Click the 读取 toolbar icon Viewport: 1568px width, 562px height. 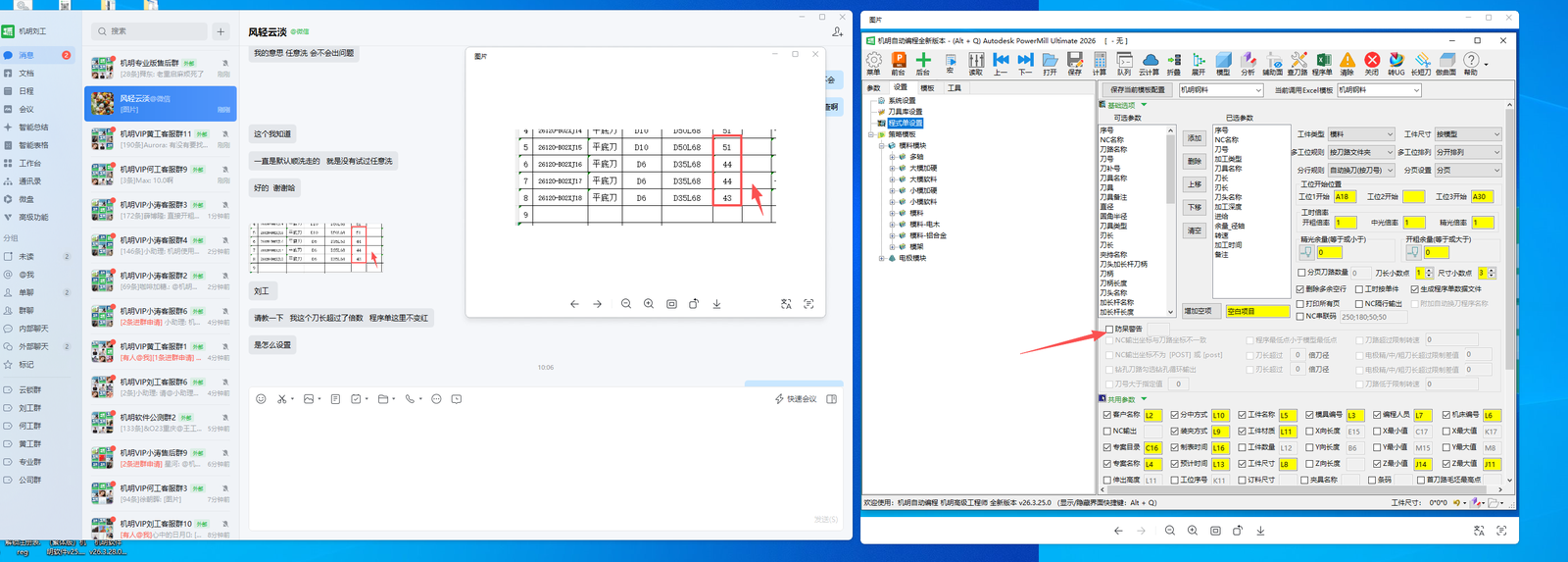click(976, 62)
